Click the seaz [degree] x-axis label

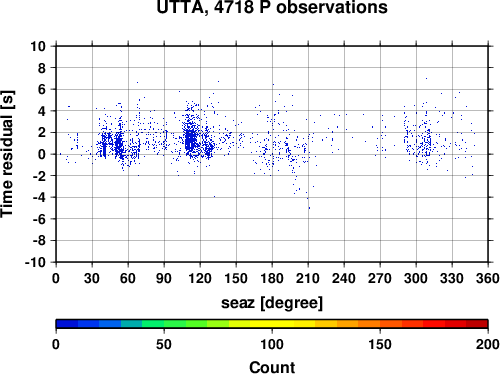272,303
